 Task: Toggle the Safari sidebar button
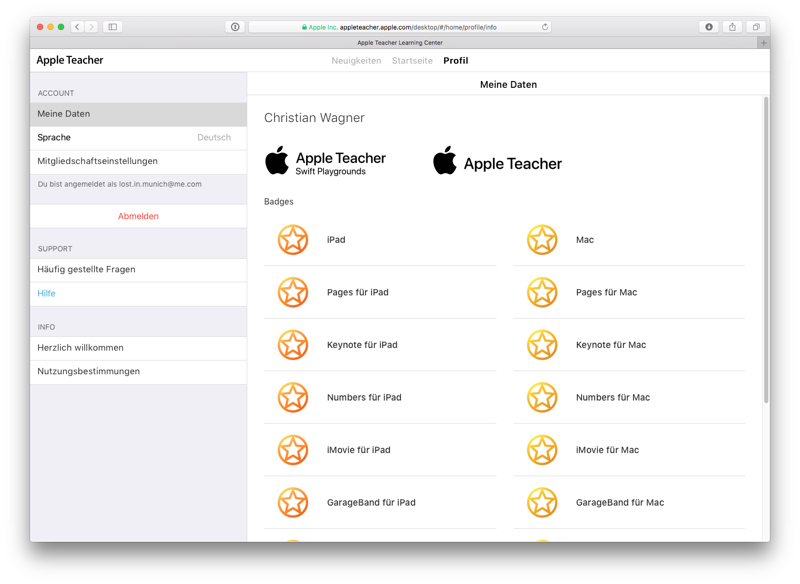click(113, 27)
